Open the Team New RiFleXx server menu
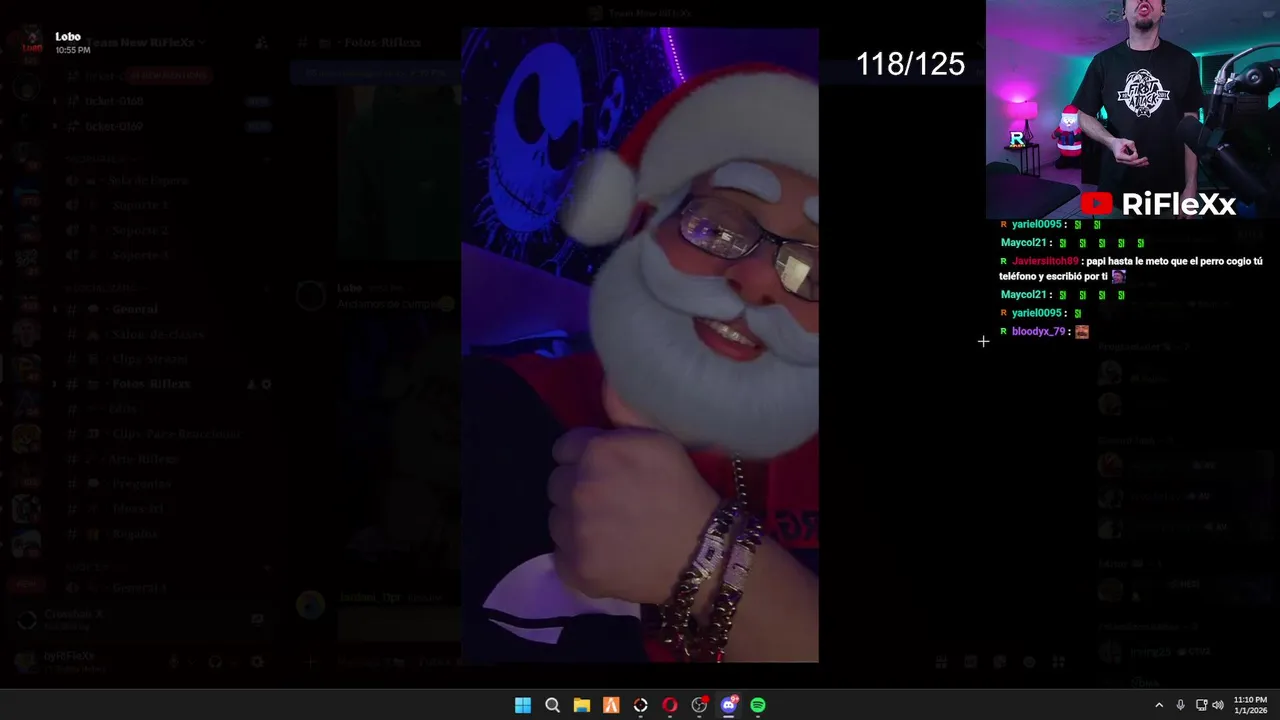This screenshot has height=720, width=1280. tap(146, 43)
